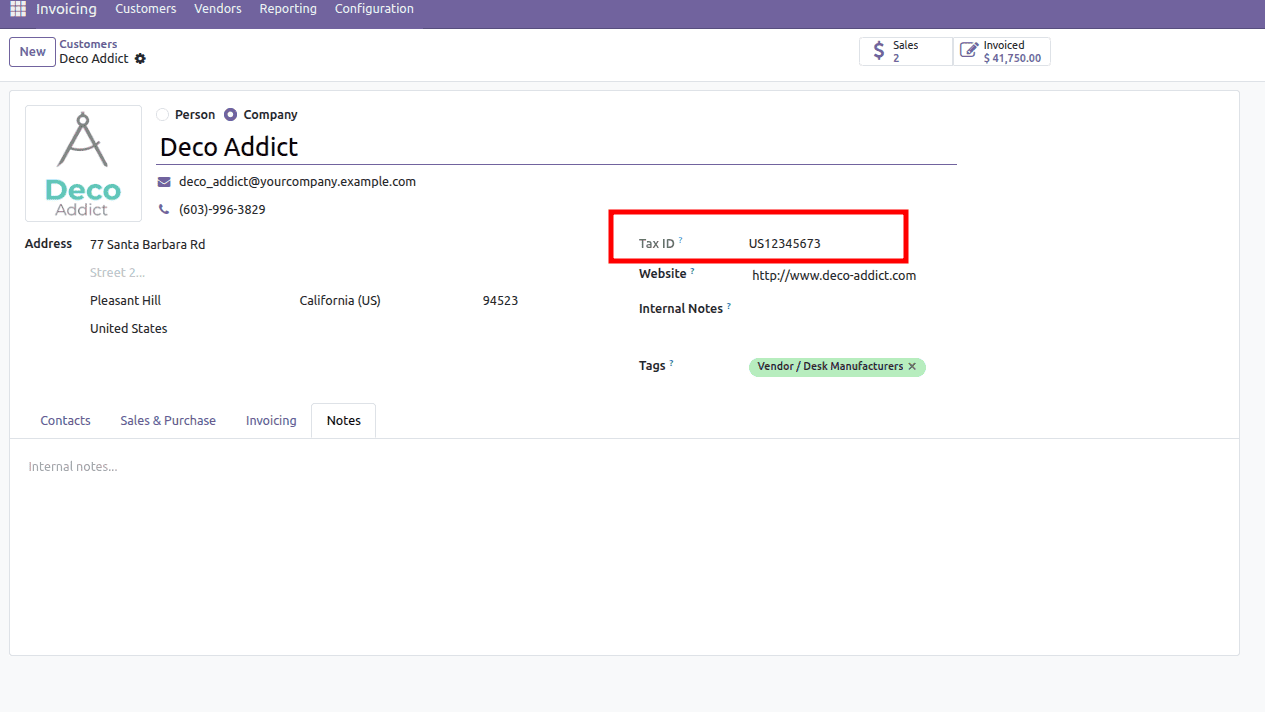Click the New button
The height and width of the screenshot is (712, 1265).
31,51
